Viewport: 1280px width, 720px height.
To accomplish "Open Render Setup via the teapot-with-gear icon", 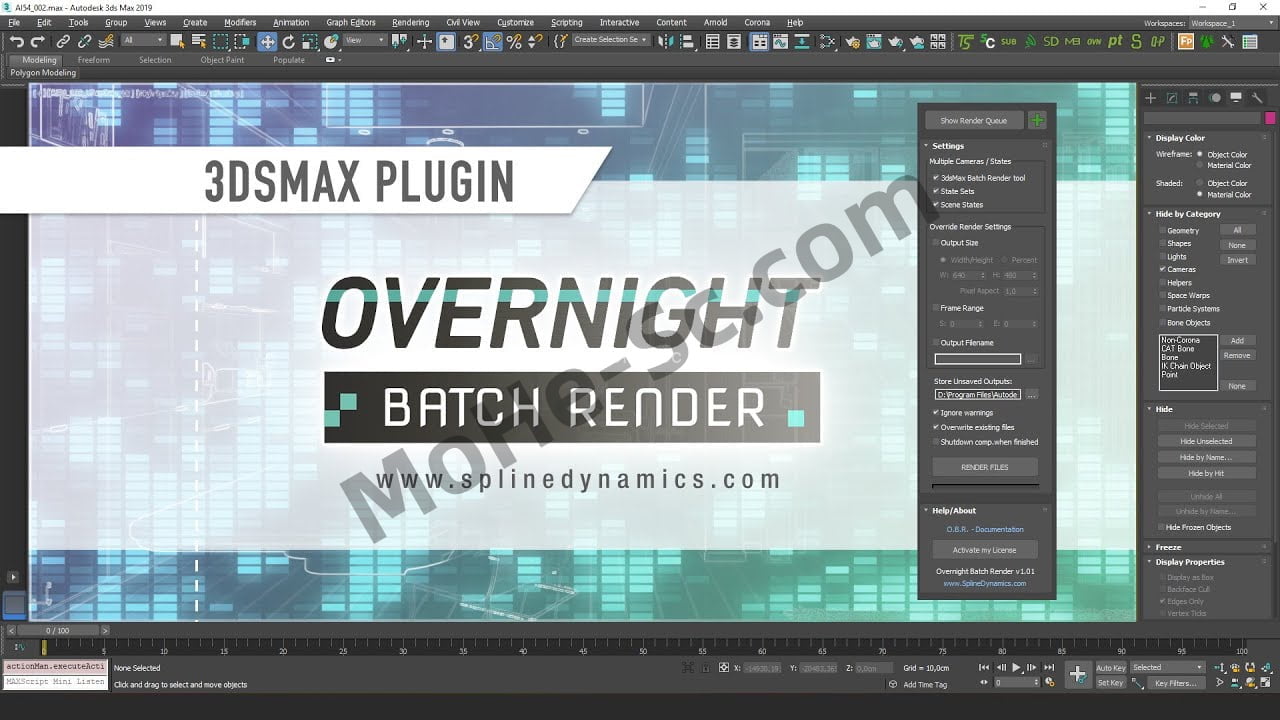I will pyautogui.click(x=852, y=41).
